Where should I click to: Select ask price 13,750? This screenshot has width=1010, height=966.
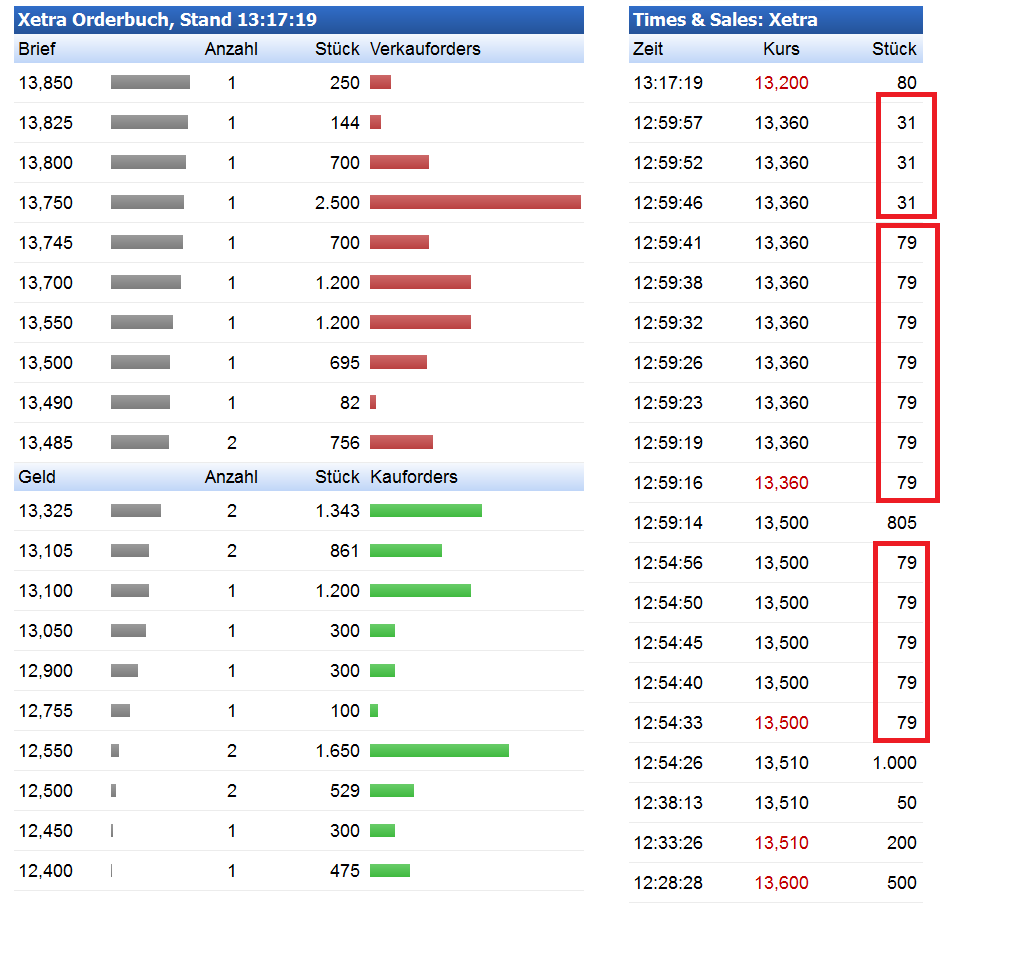tap(46, 203)
